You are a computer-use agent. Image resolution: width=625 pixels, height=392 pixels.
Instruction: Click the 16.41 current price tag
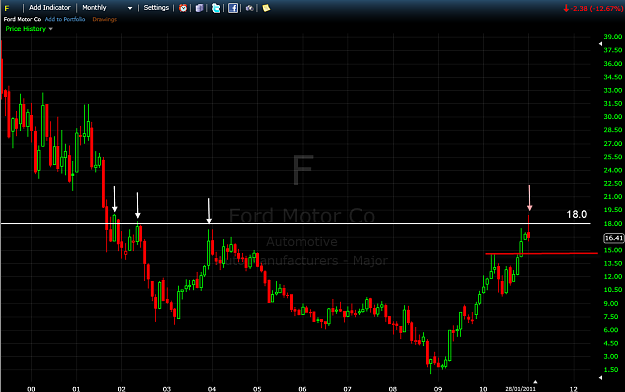[613, 238]
